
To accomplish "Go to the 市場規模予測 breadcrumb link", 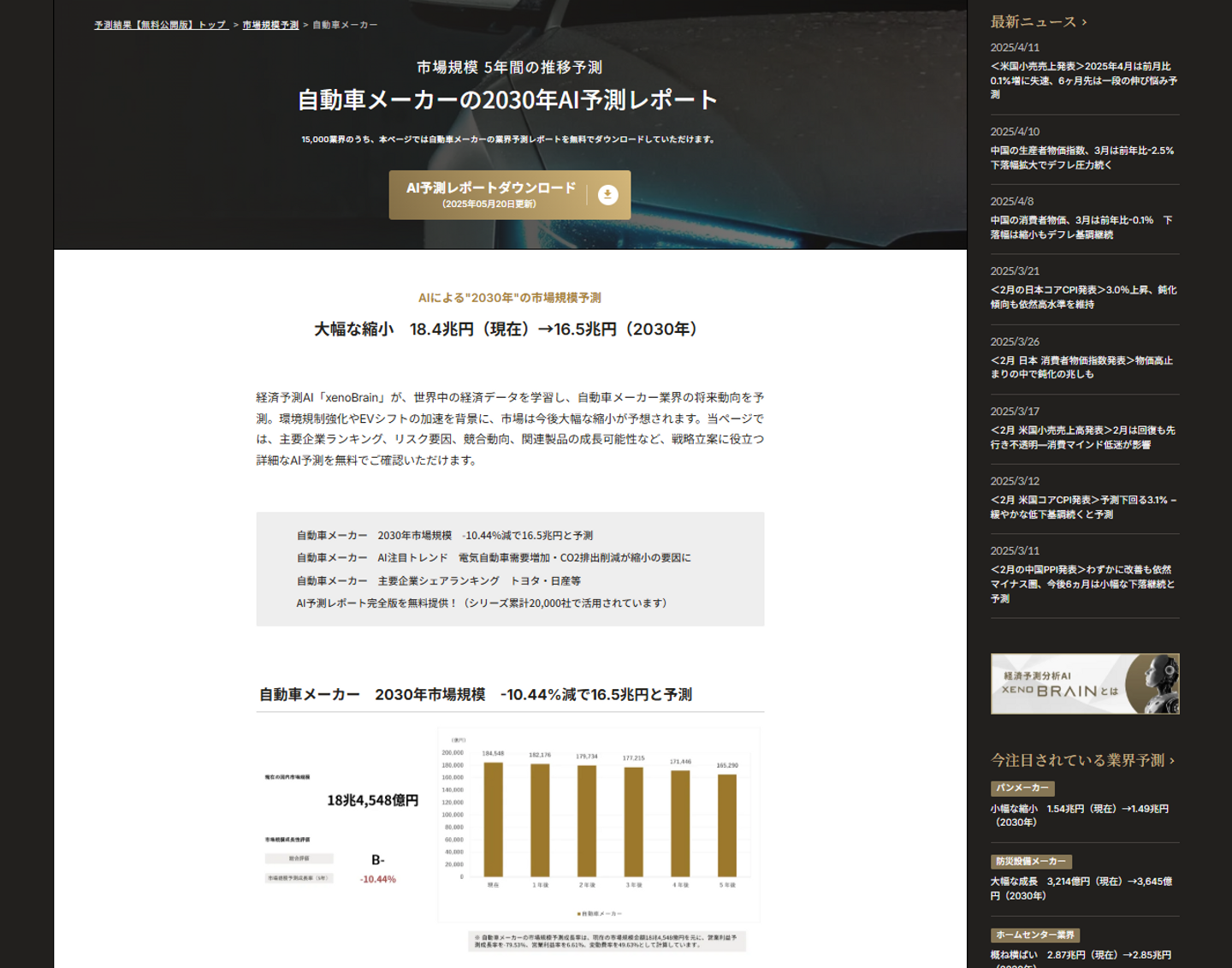I will click(x=270, y=25).
